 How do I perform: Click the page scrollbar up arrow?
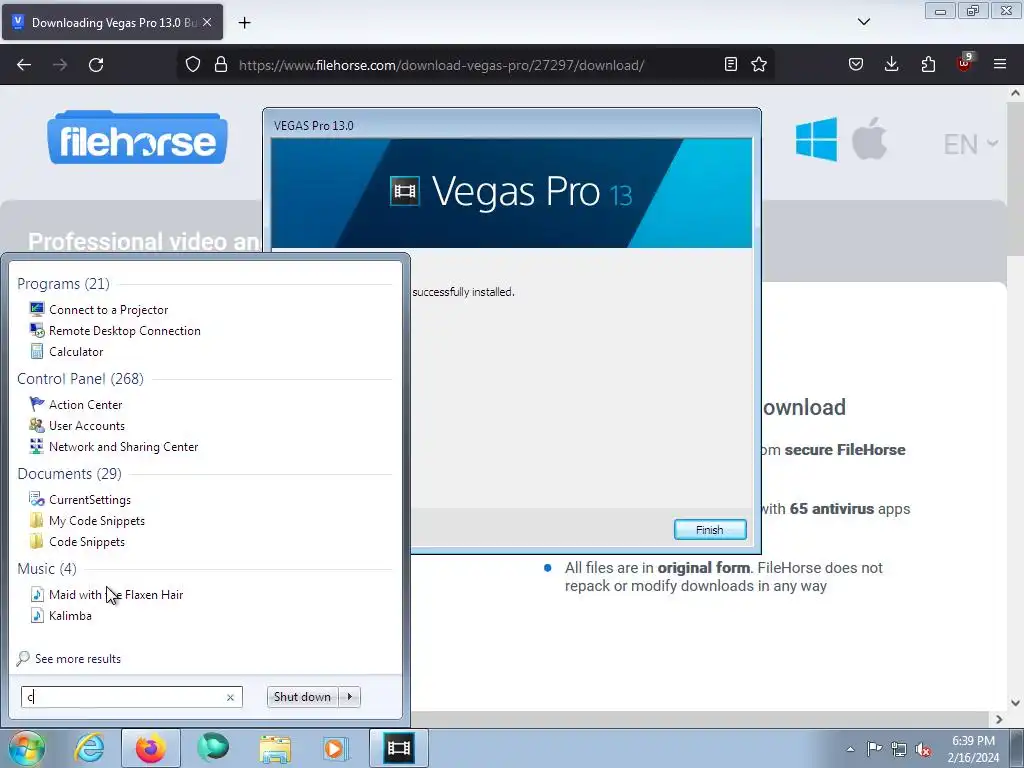coord(1016,93)
